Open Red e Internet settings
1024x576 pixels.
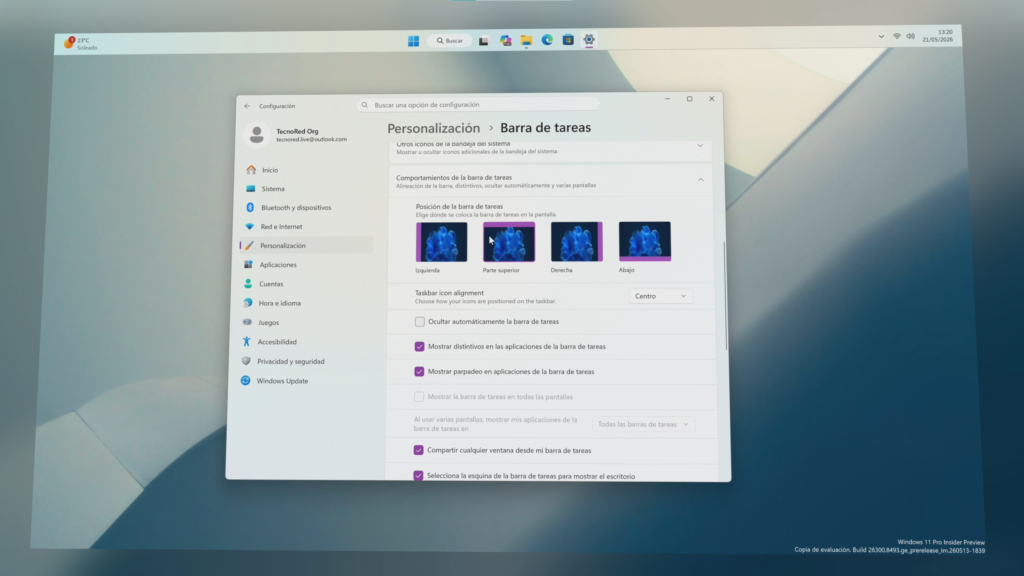click(x=306, y=227)
